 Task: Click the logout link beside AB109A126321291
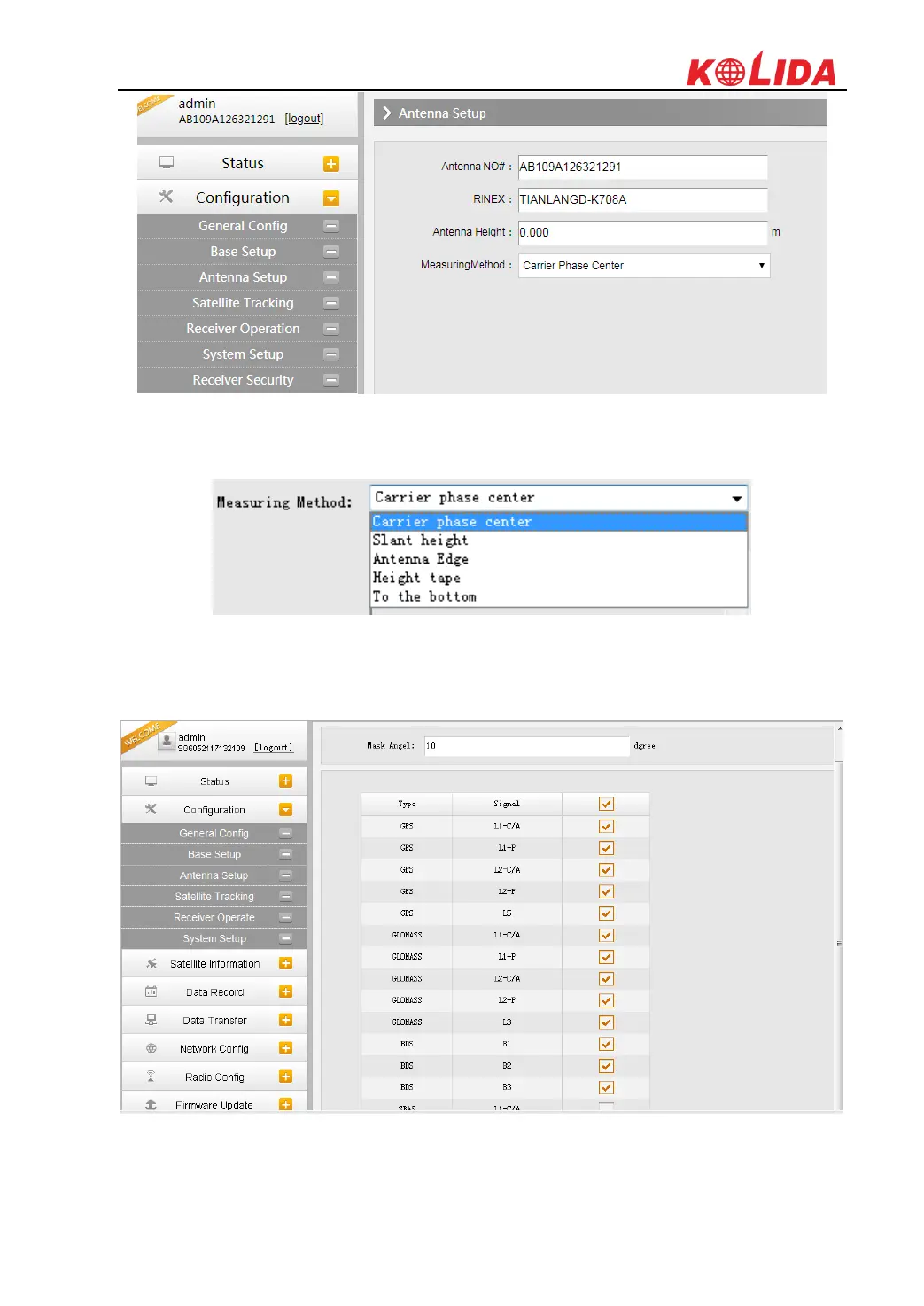pyautogui.click(x=304, y=119)
